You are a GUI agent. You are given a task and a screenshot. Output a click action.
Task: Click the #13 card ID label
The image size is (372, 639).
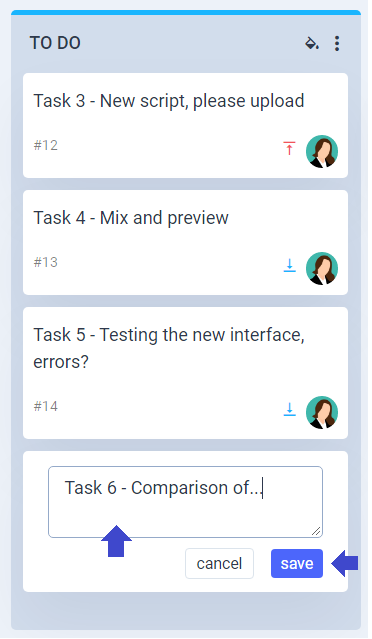click(46, 262)
